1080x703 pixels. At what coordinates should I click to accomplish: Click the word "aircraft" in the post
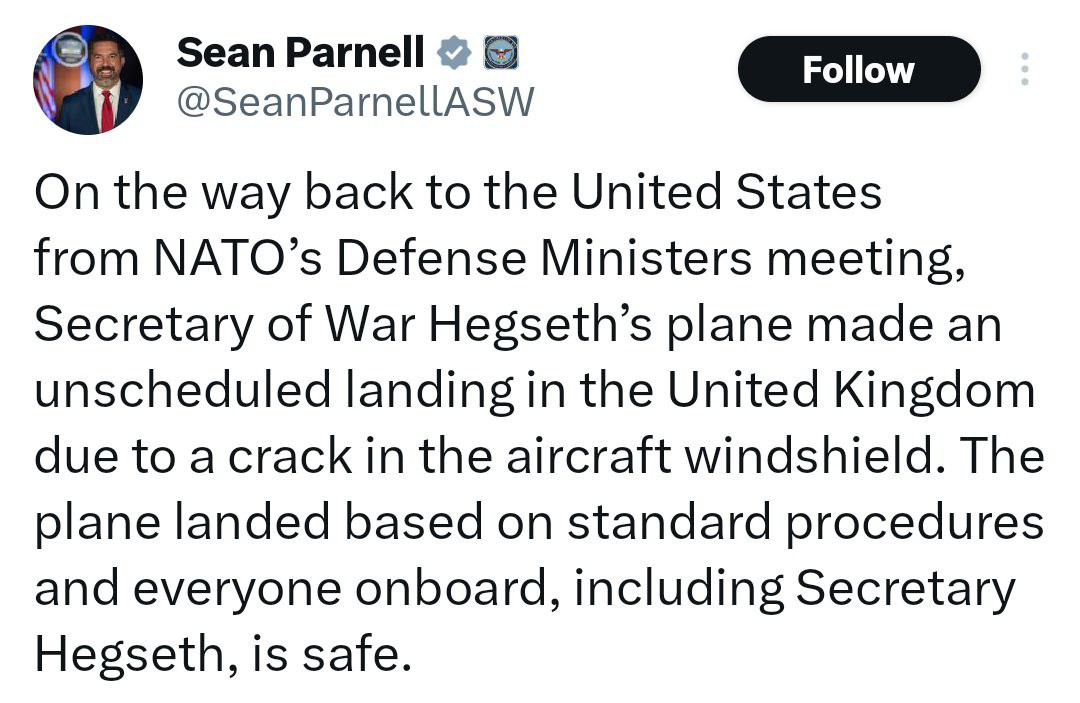[x=589, y=456]
